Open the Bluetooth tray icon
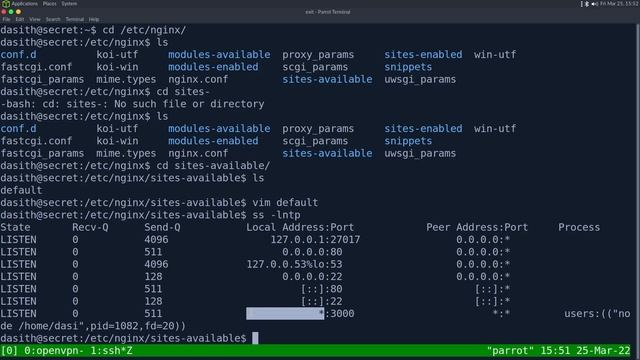Image resolution: width=640 pixels, height=360 pixels. (587, 4)
